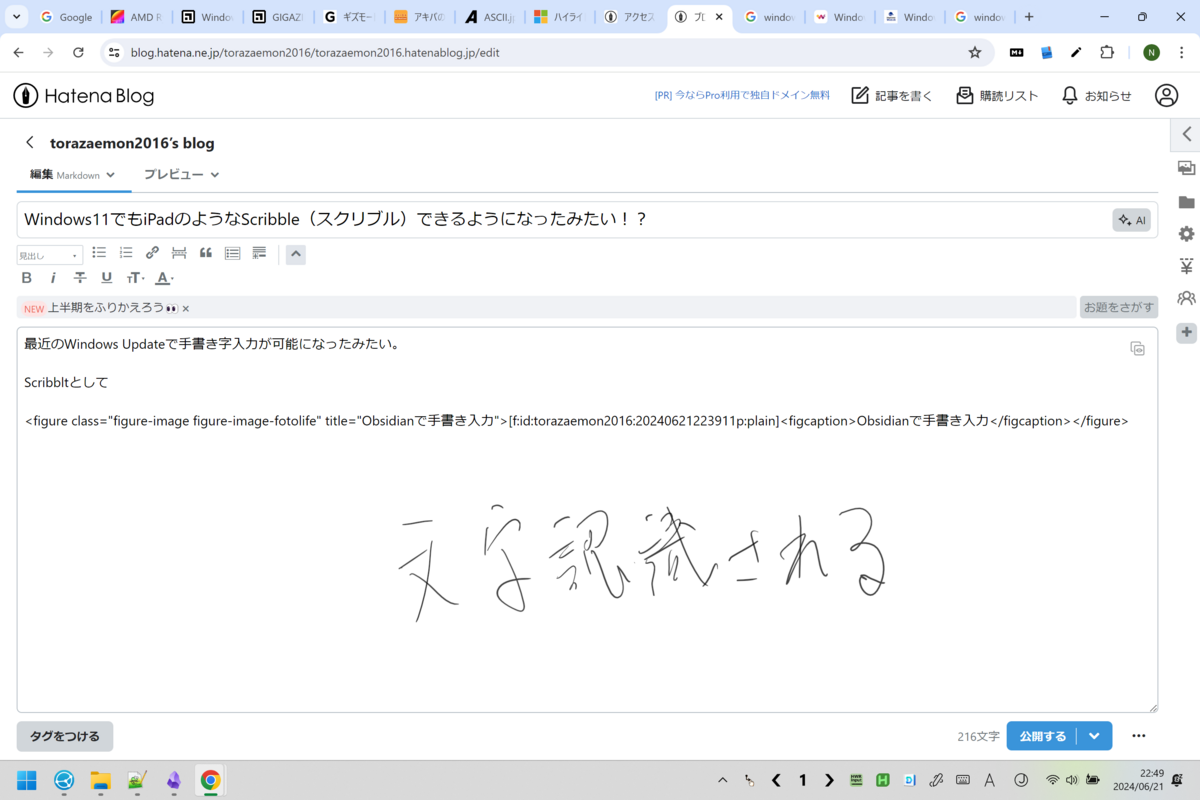
Task: Open a new browser tab with plus
Action: pyautogui.click(x=1029, y=17)
